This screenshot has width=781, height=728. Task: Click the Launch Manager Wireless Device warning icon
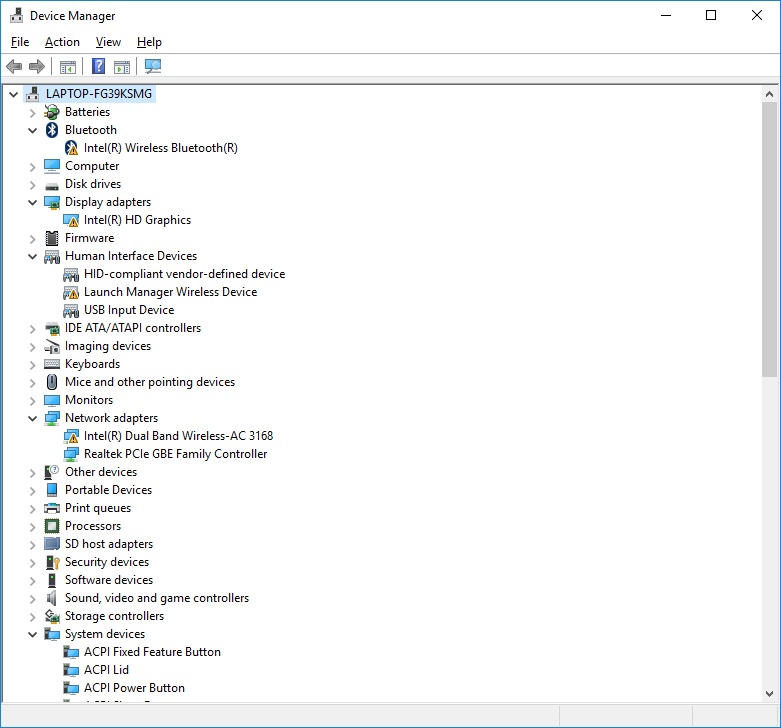[71, 292]
